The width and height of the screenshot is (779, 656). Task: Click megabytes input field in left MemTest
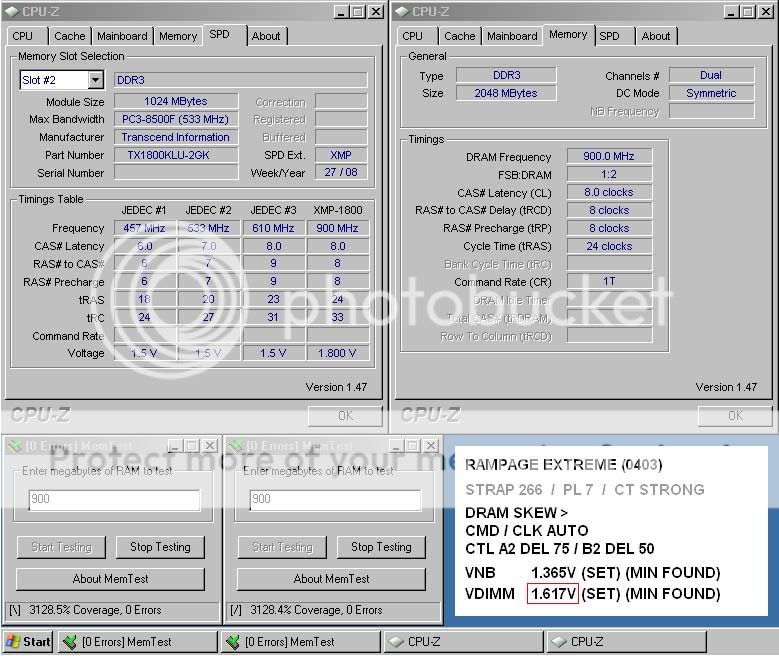[114, 499]
